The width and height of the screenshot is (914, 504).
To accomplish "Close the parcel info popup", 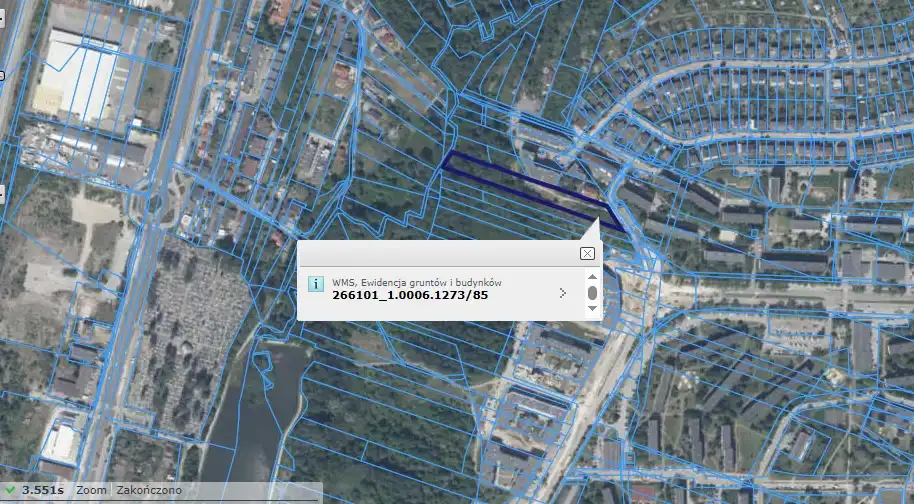I will pyautogui.click(x=587, y=254).
